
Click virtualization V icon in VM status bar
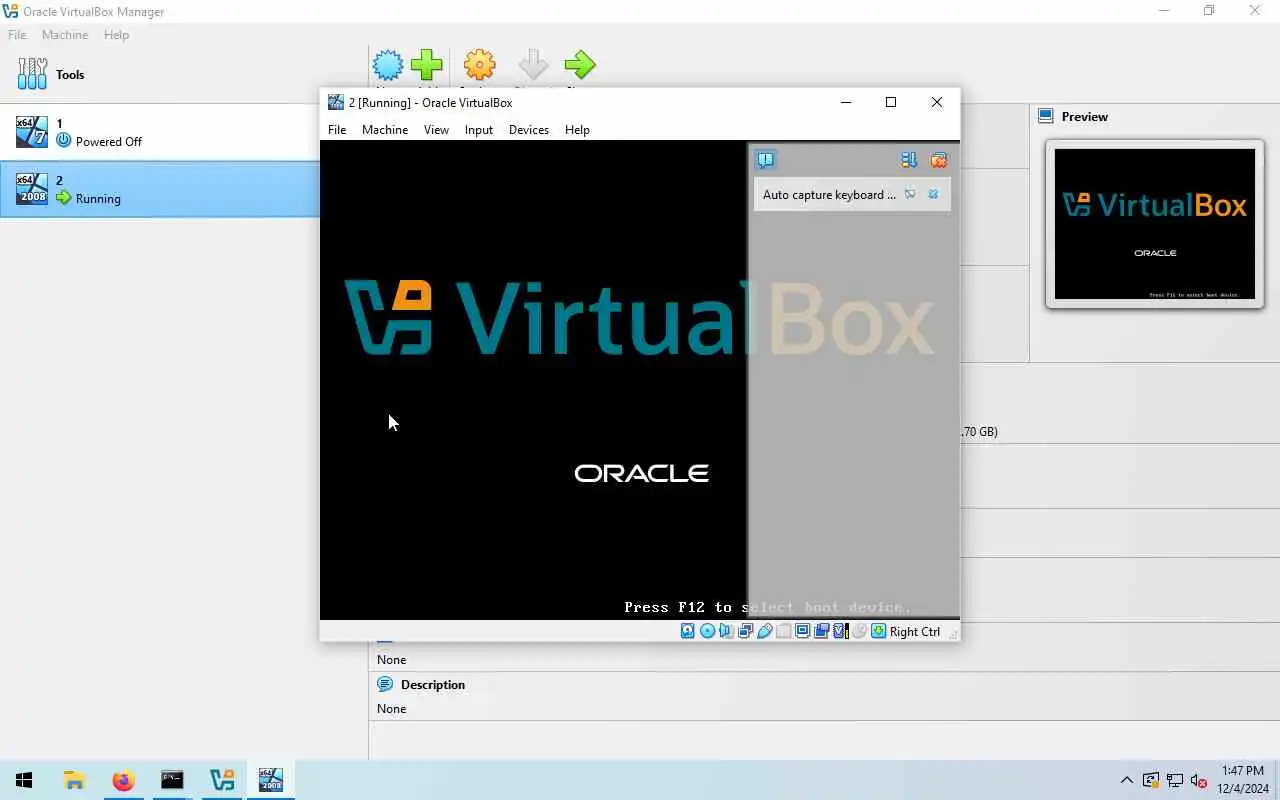841,631
